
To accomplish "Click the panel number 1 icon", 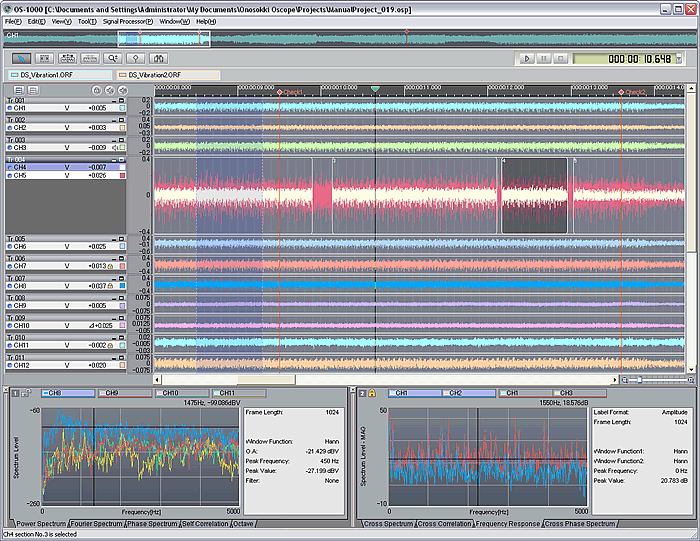I will pos(15,393).
